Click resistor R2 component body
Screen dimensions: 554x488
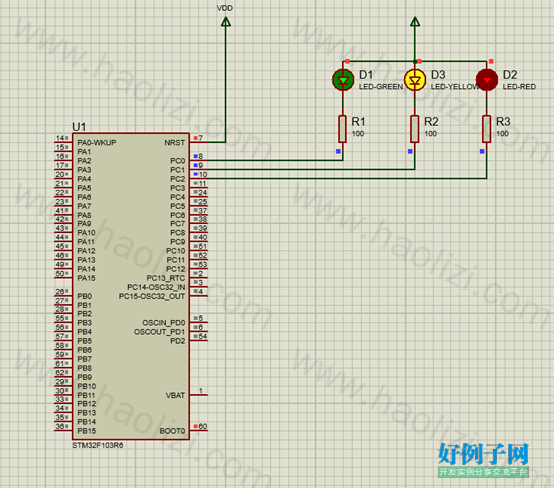(415, 129)
